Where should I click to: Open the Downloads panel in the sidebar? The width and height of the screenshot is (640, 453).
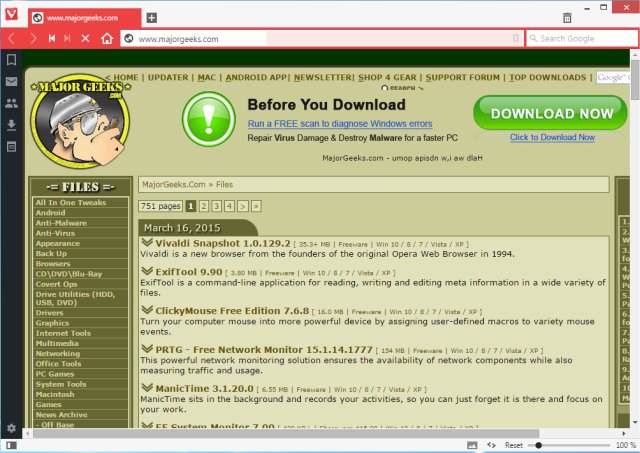[x=11, y=125]
